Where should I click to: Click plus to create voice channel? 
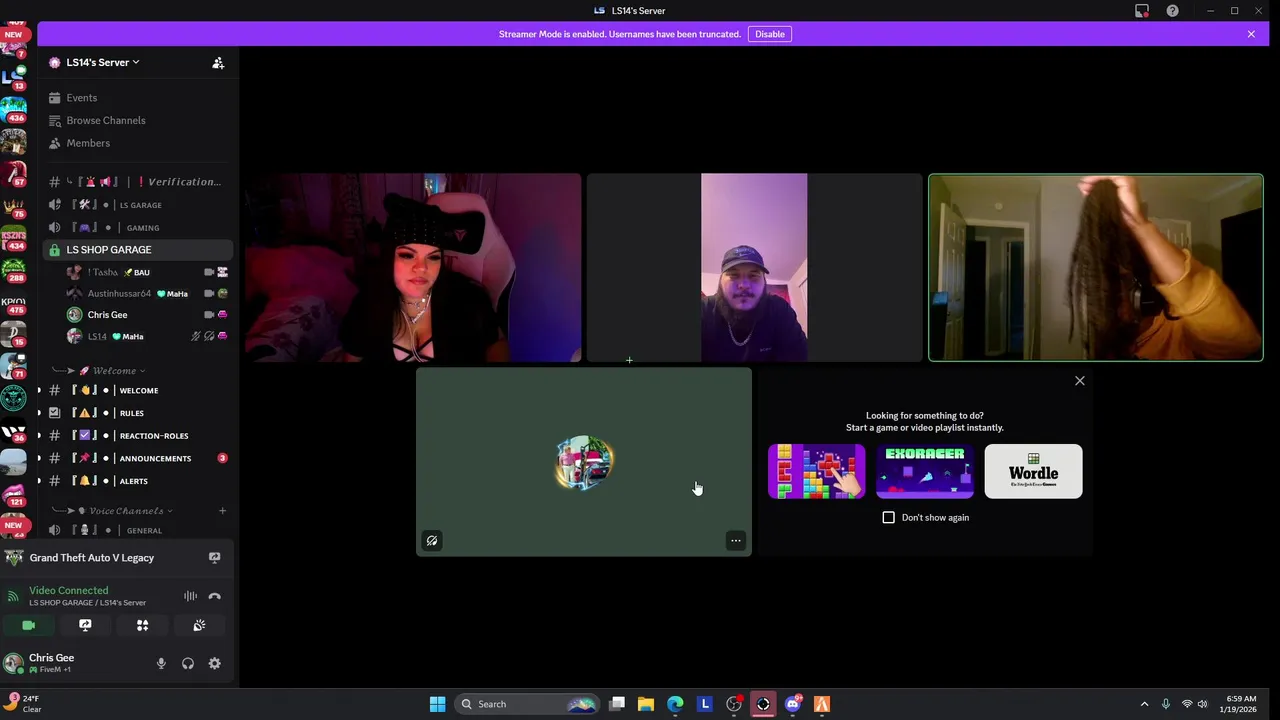click(222, 511)
